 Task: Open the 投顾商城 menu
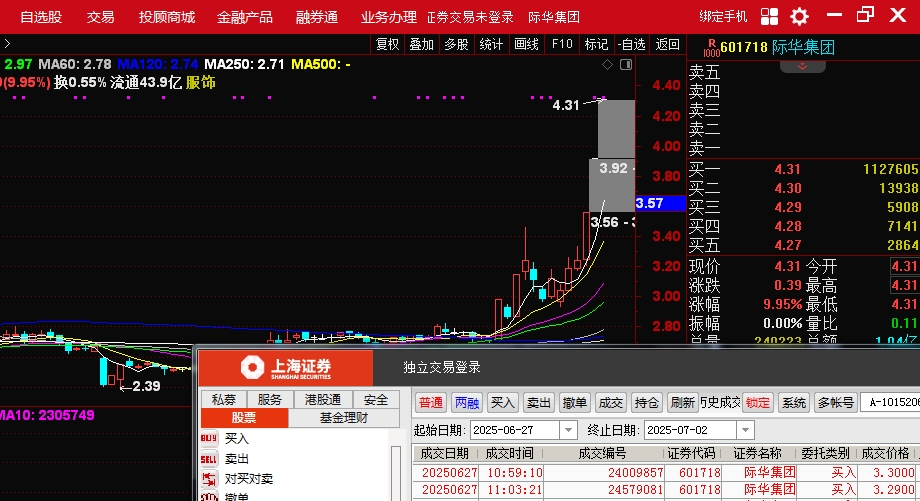click(x=167, y=17)
